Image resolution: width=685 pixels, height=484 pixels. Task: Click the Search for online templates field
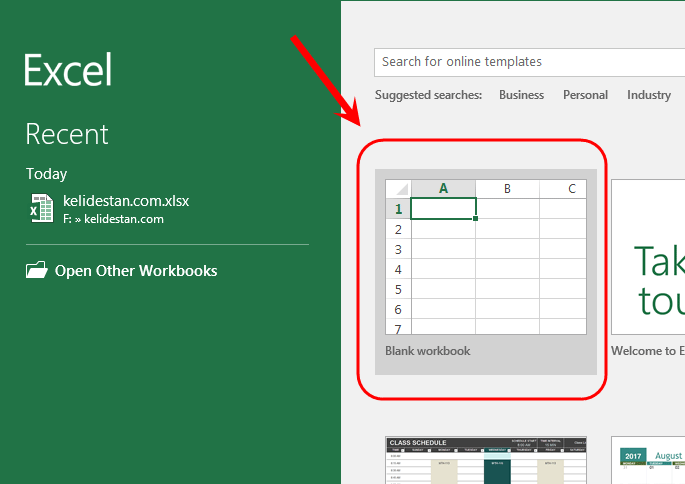click(529, 62)
